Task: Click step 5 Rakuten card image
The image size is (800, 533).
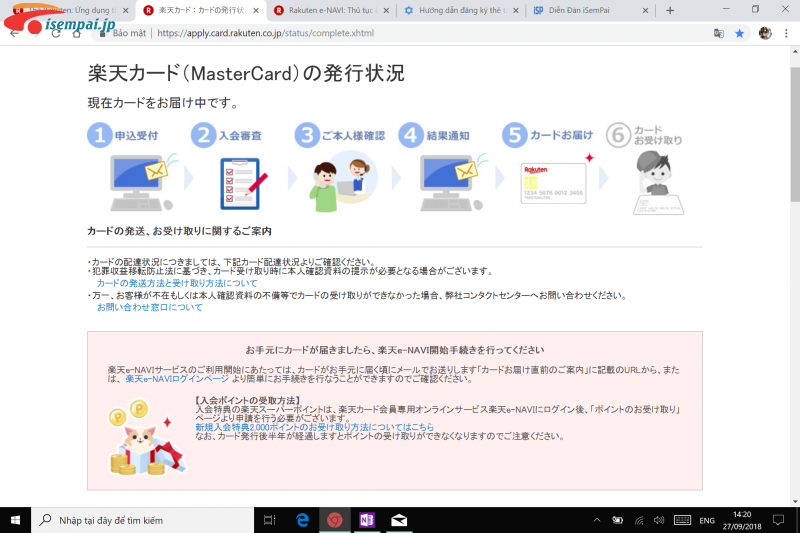Action: pos(554,183)
